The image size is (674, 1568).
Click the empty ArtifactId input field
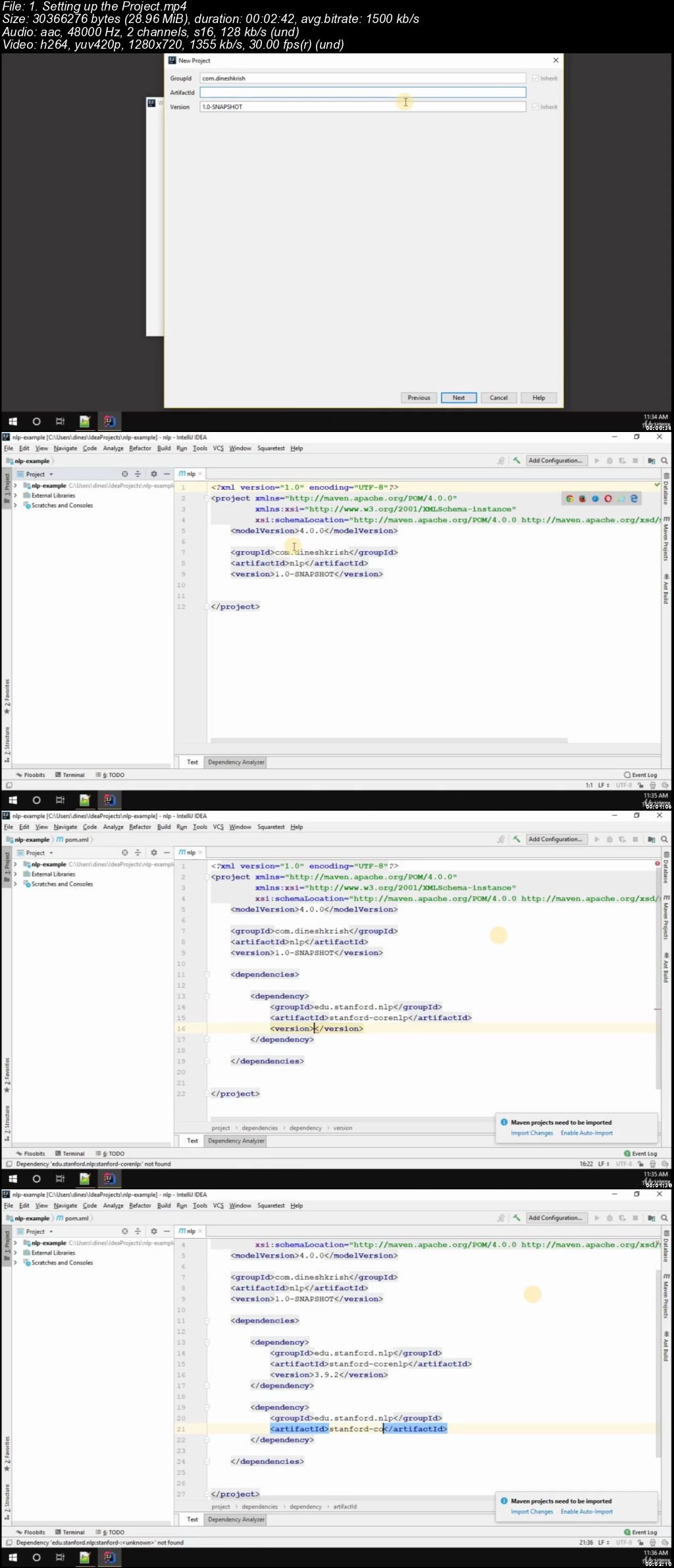(363, 93)
